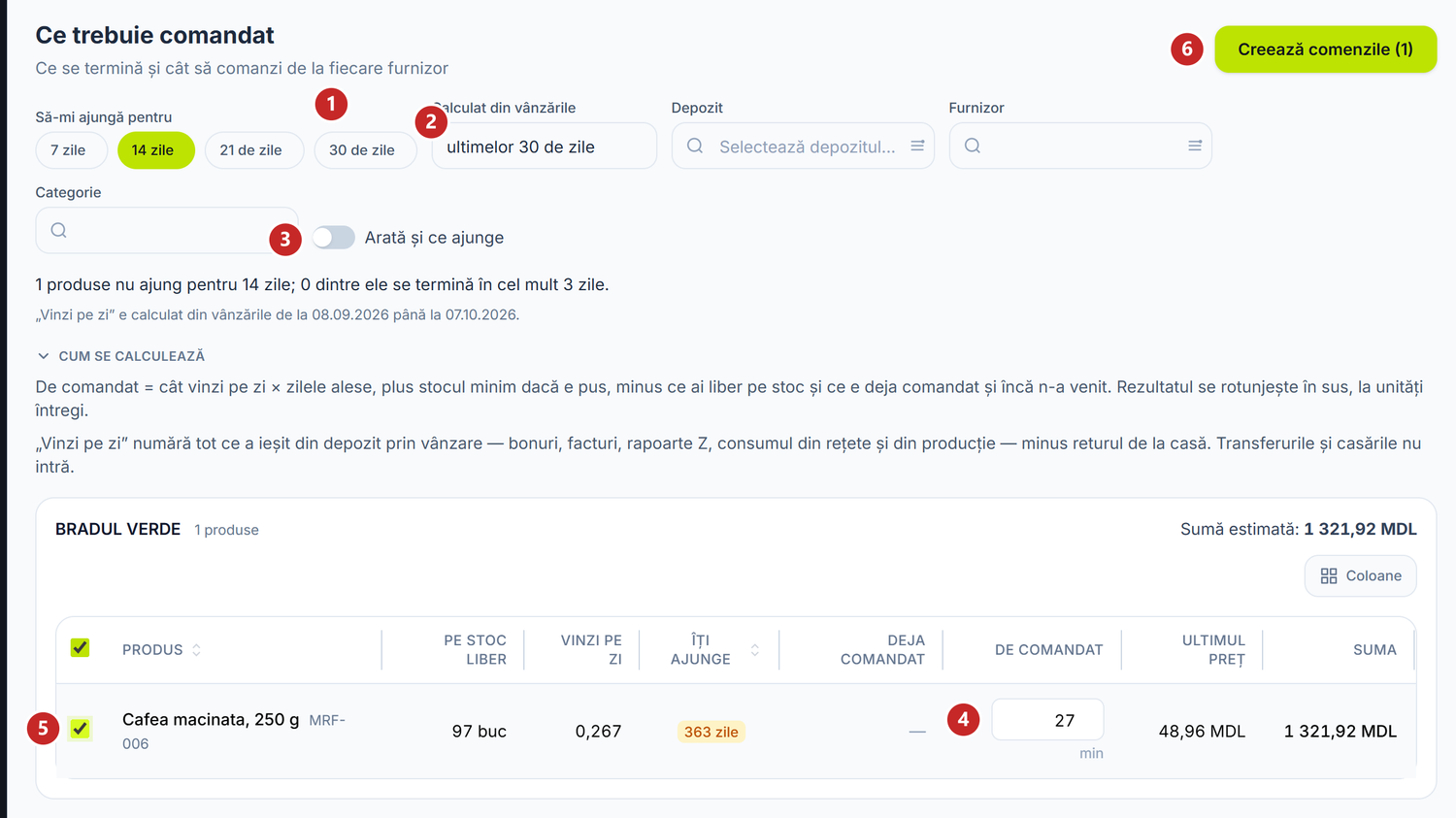
Task: Click the 48,96 MDL price value
Action: tap(1202, 732)
